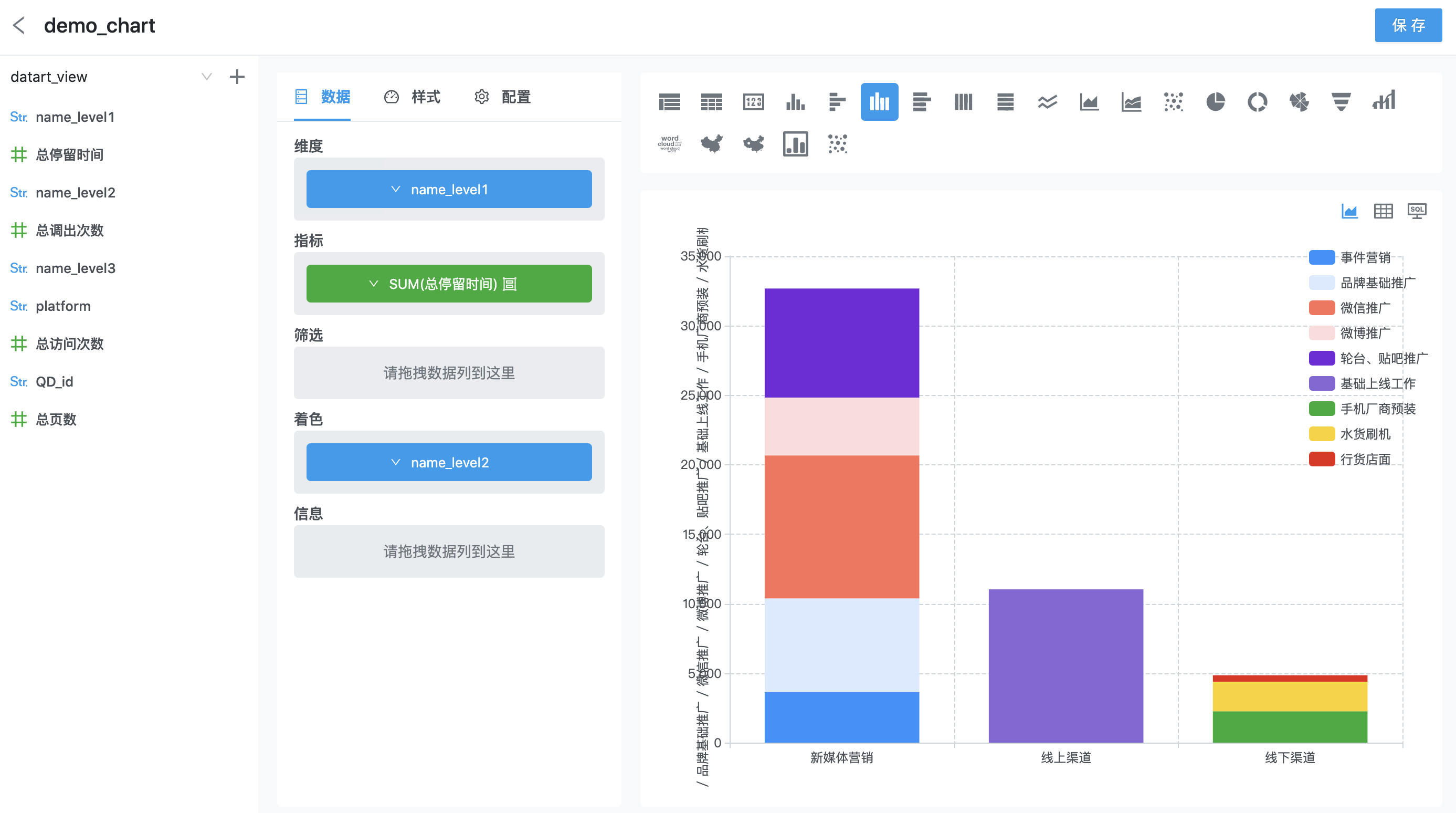The width and height of the screenshot is (1456, 813).
Task: Pick the line chart type icon
Action: click(x=1047, y=102)
